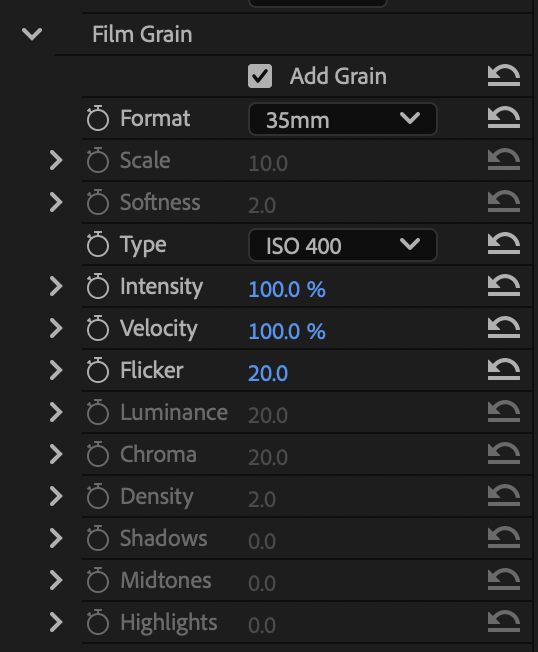Reset the Scale parameter

click(503, 160)
